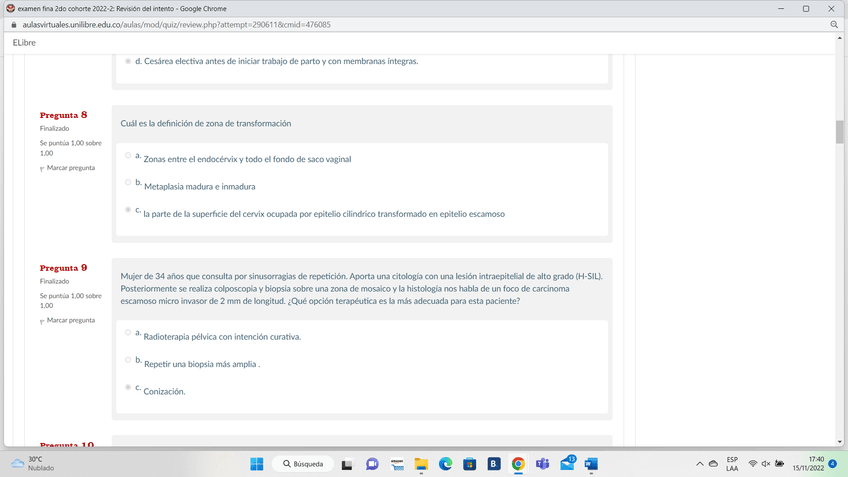Select option a. Radioterapia pélvica

click(128, 333)
